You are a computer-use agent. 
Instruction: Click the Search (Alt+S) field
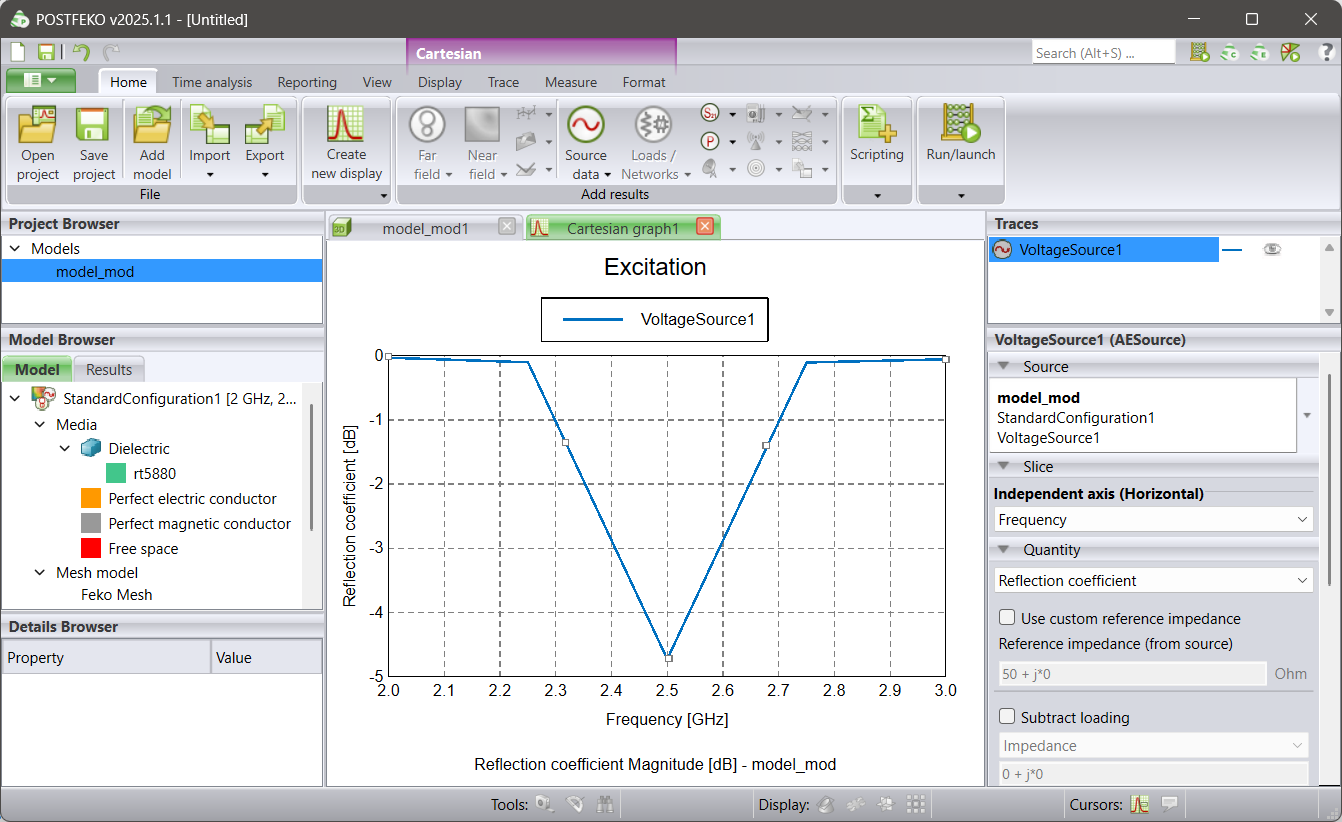pos(1104,53)
